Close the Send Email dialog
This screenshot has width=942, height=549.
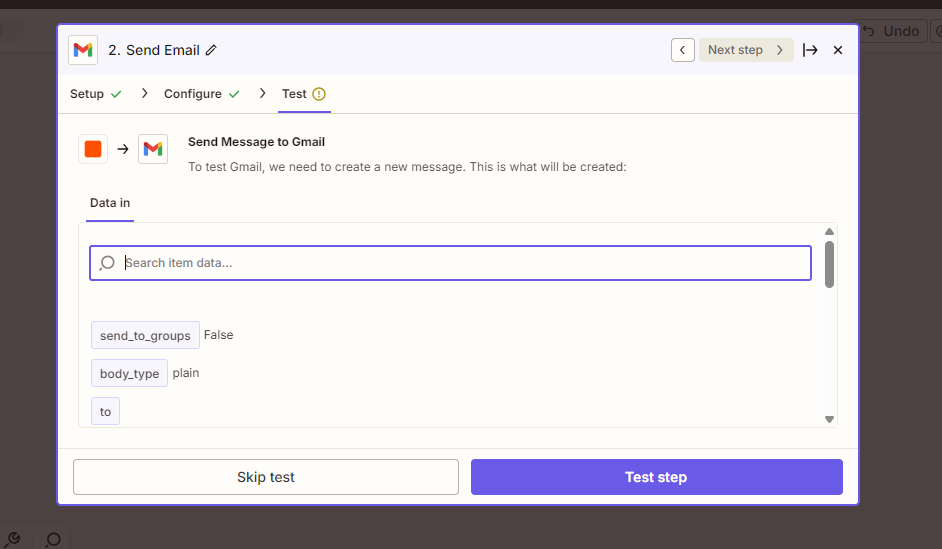pyautogui.click(x=838, y=50)
